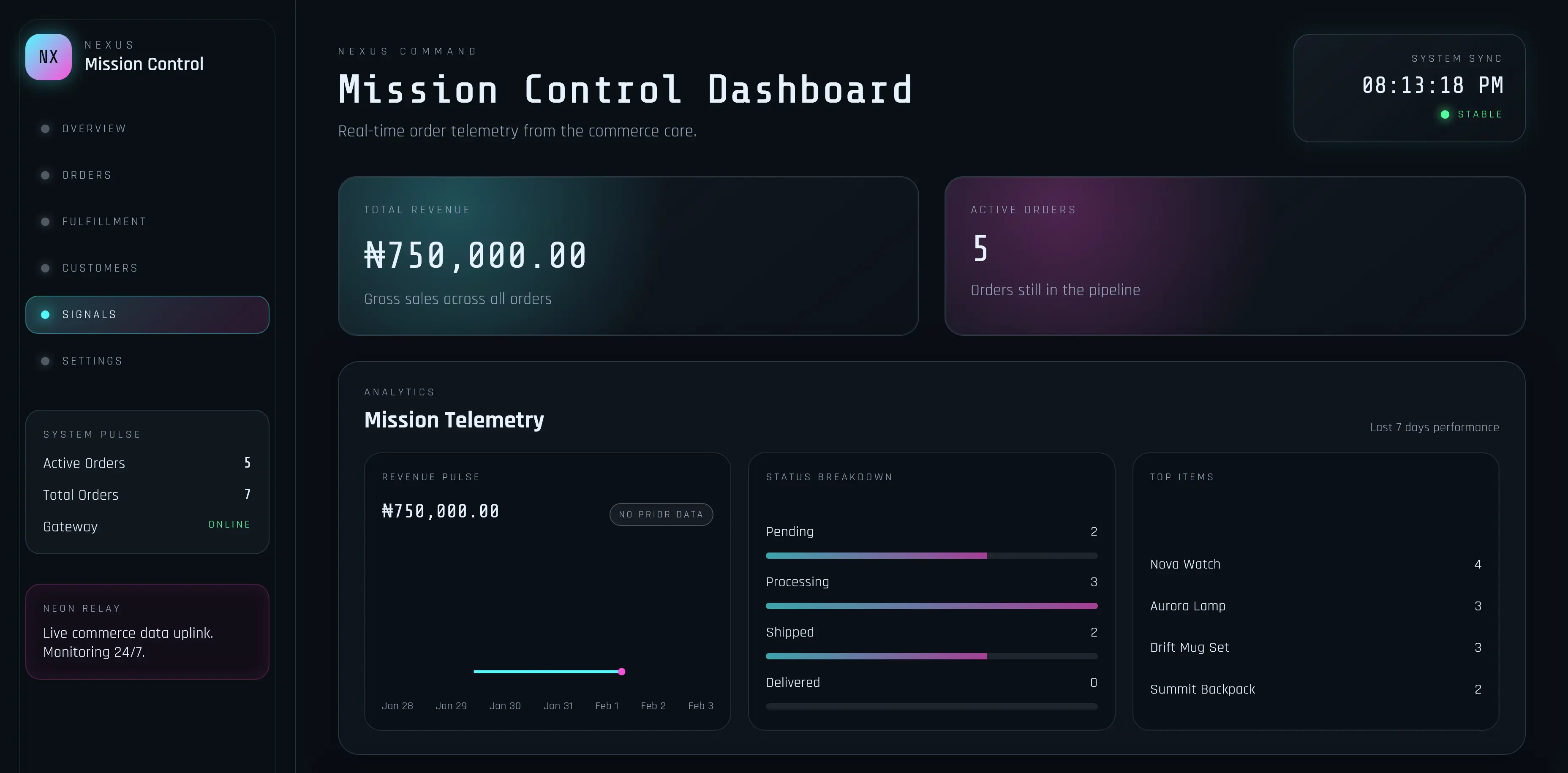Navigate to FULFILLMENT

click(x=103, y=222)
